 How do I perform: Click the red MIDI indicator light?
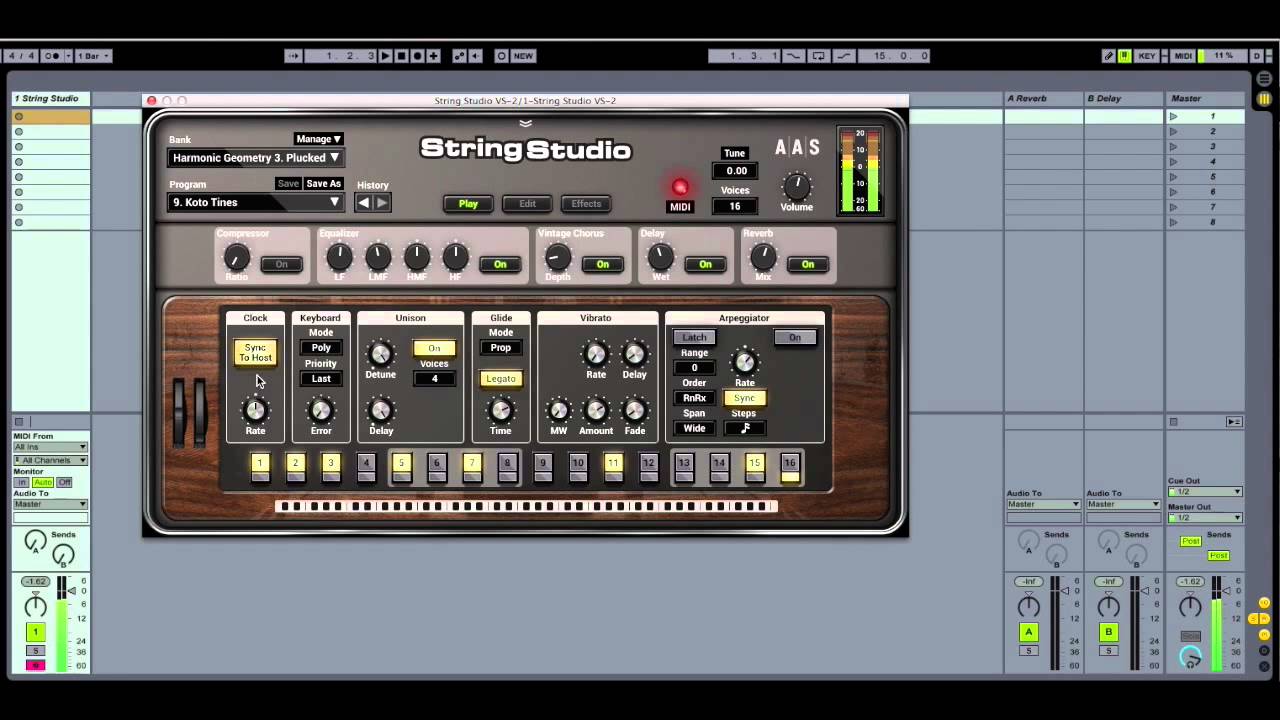[680, 187]
